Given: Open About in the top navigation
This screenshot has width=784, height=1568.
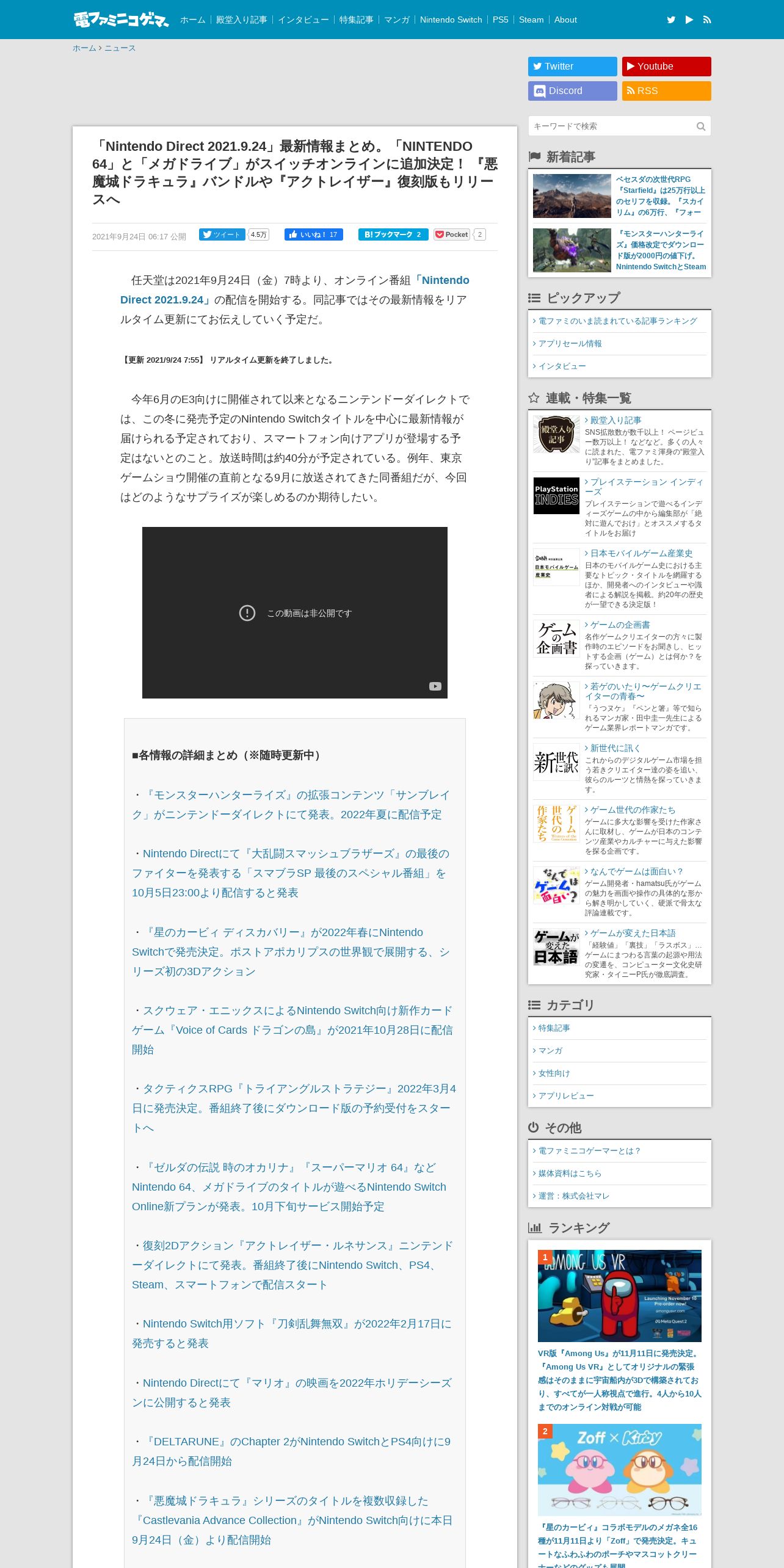Looking at the screenshot, I should (x=565, y=20).
